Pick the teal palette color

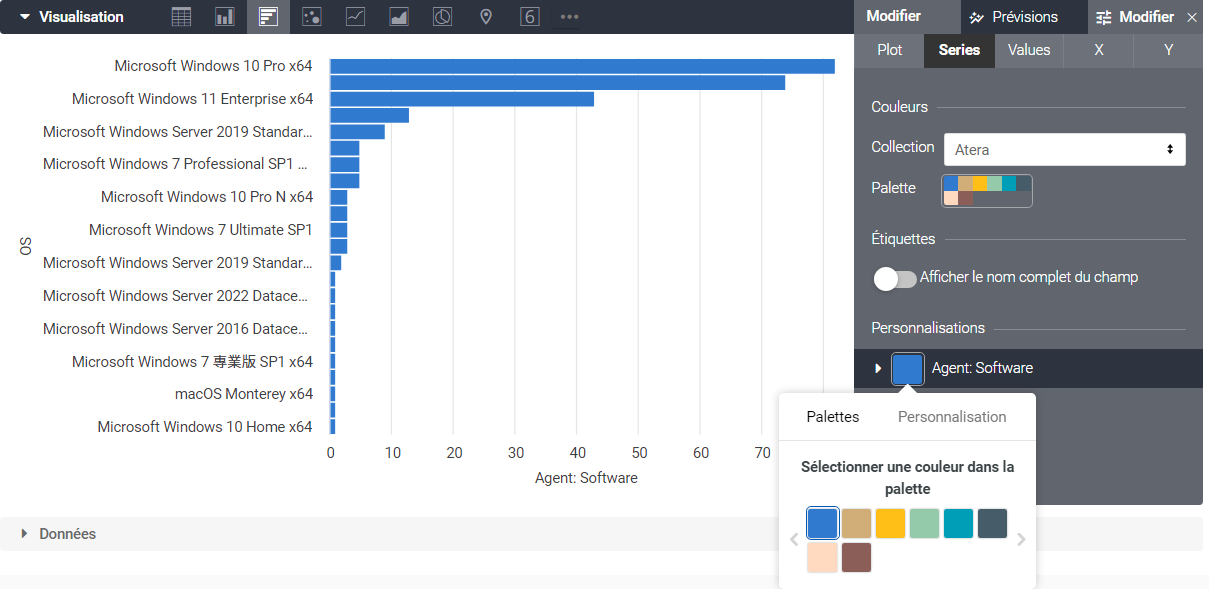click(958, 524)
